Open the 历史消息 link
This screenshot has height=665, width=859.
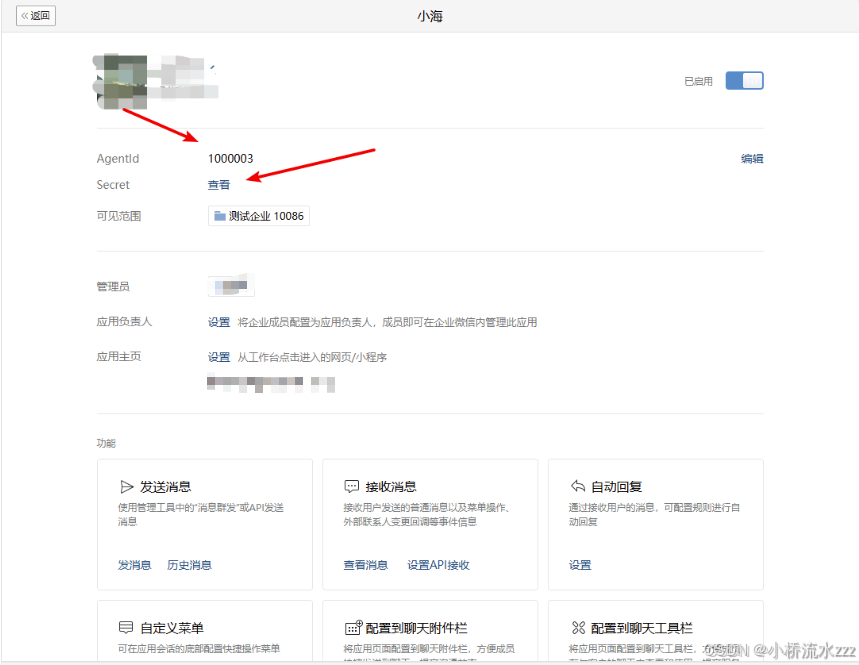click(189, 565)
